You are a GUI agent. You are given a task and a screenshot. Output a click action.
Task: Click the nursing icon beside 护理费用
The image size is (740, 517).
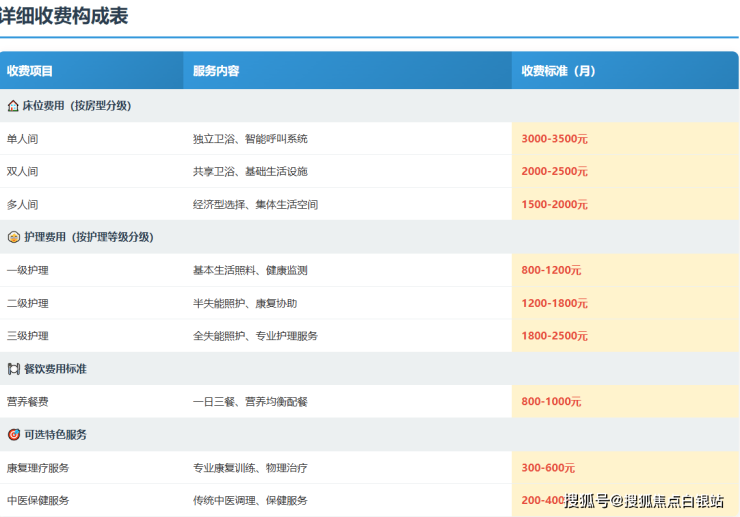pos(13,237)
